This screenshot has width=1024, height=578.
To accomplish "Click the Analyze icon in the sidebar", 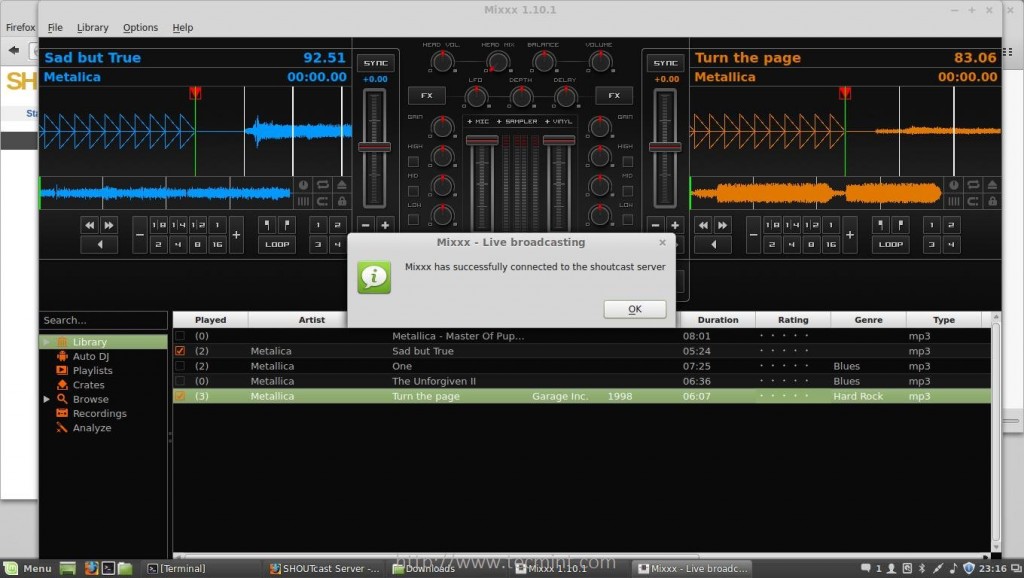I will (x=62, y=428).
